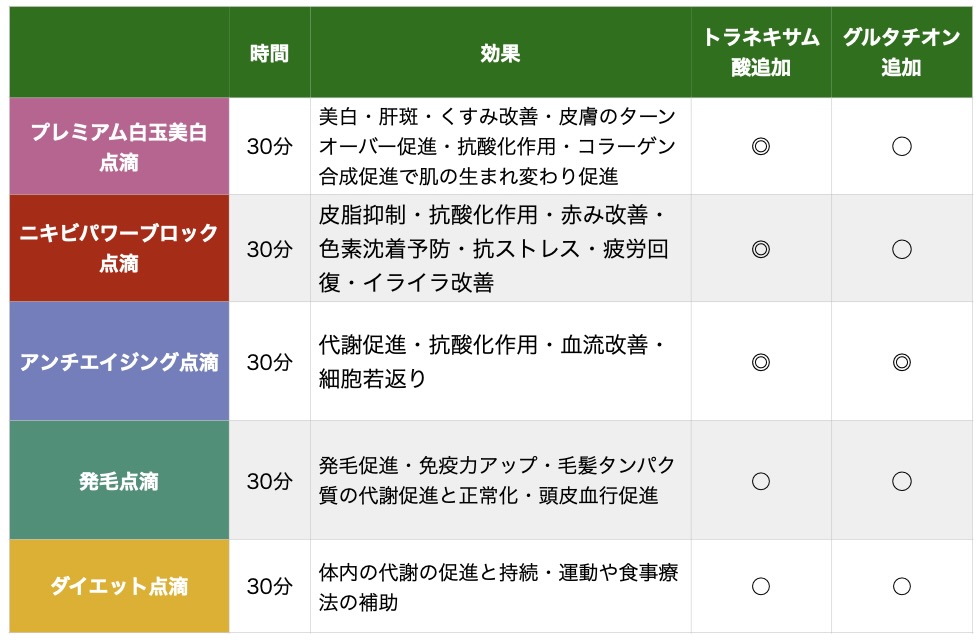980x642 pixels.
Task: Click circle for プレミアム白玉美白点滴 グルタチオン追加
Action: tap(901, 147)
